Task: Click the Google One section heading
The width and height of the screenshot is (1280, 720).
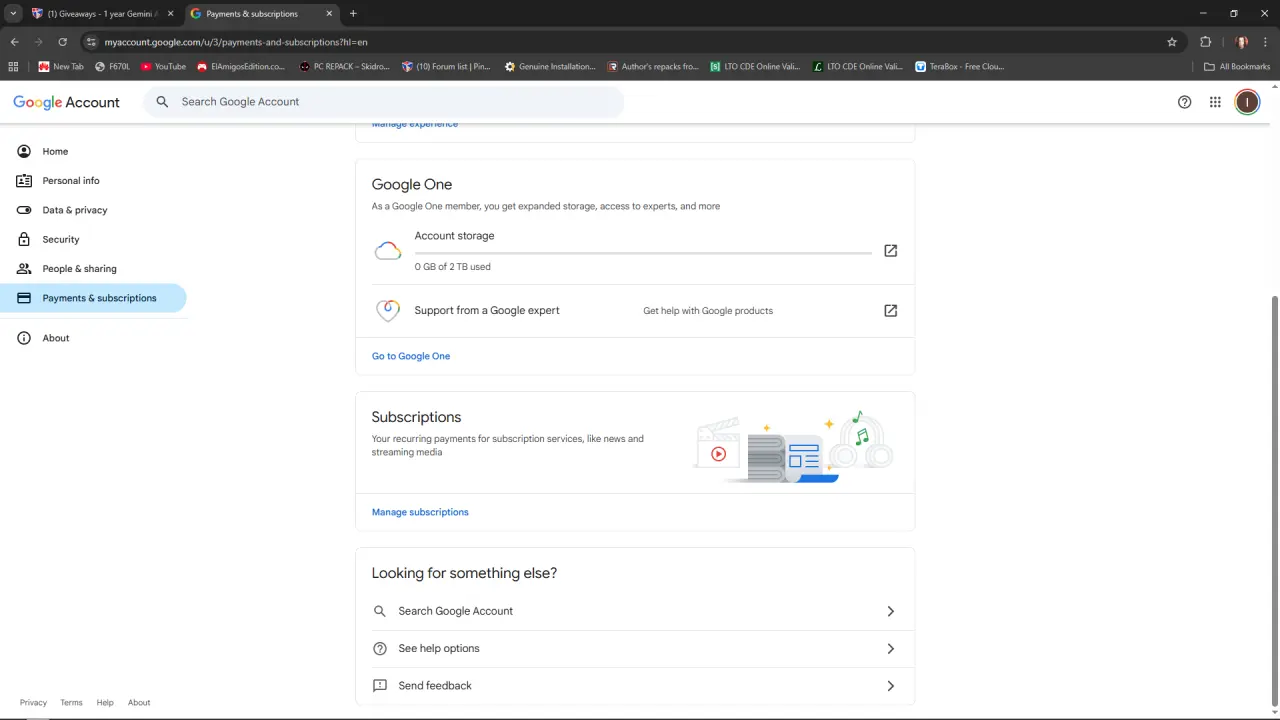Action: 412,185
